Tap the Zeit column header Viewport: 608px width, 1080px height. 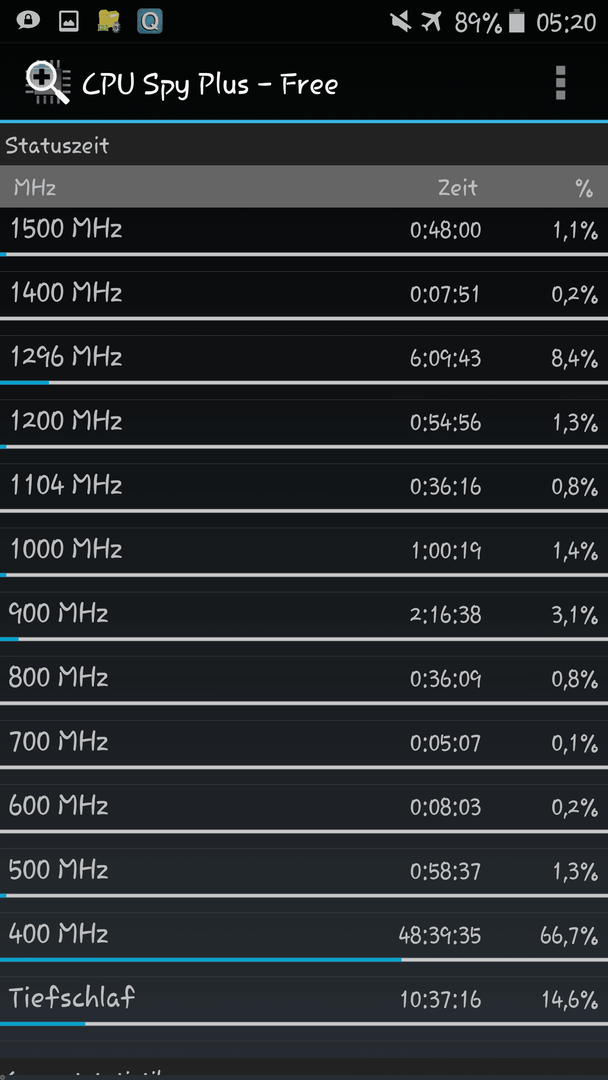point(458,187)
